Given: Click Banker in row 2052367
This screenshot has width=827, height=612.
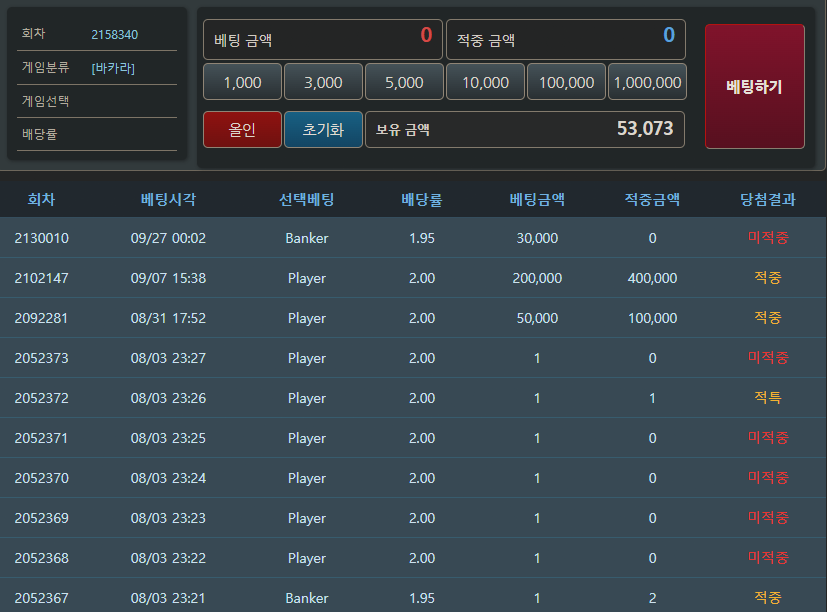Looking at the screenshot, I should 306,598.
